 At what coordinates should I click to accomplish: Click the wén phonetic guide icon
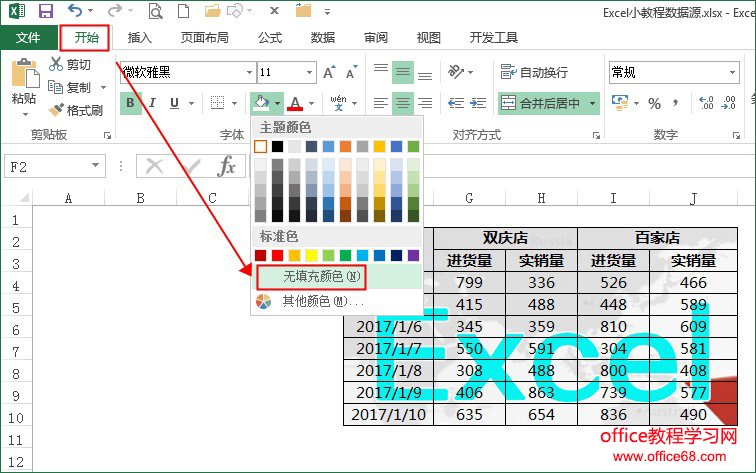pyautogui.click(x=338, y=103)
